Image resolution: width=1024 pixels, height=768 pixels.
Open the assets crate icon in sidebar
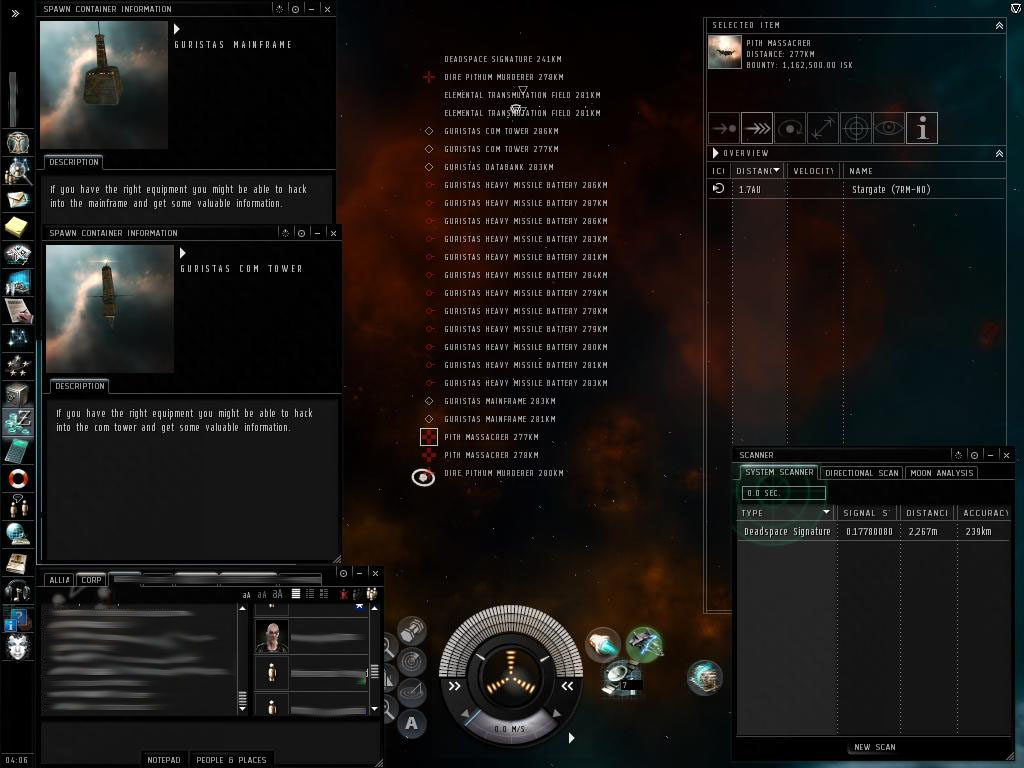[16, 394]
